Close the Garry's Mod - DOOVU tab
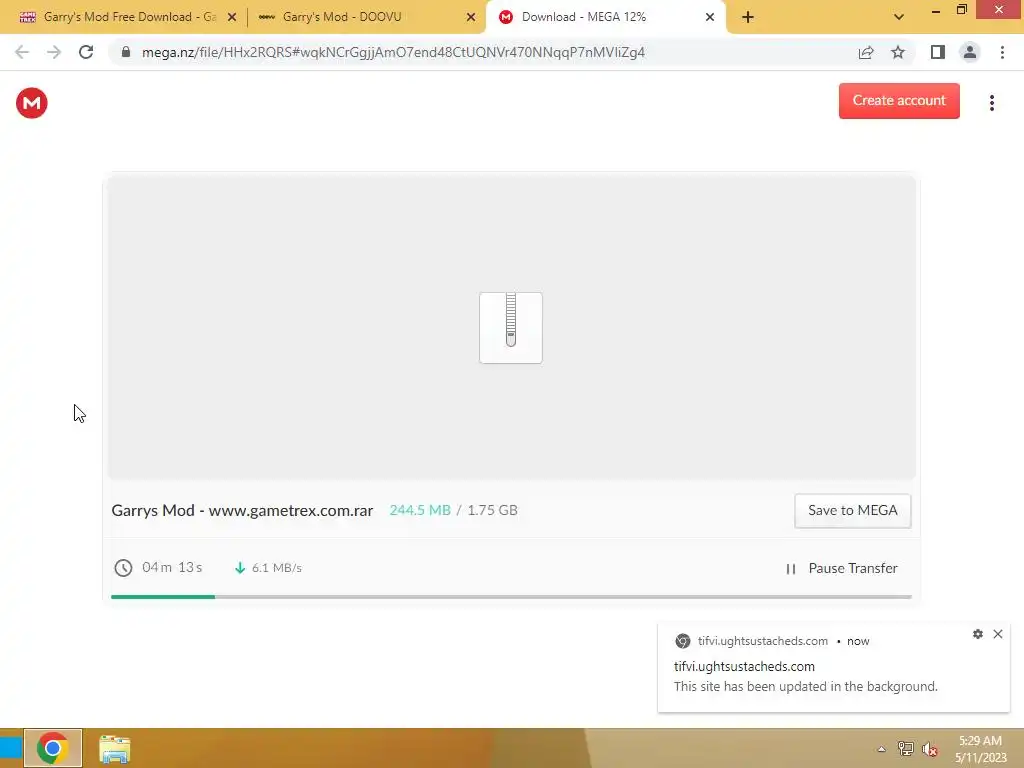Screen dimensions: 1024x768 [x=471, y=17]
